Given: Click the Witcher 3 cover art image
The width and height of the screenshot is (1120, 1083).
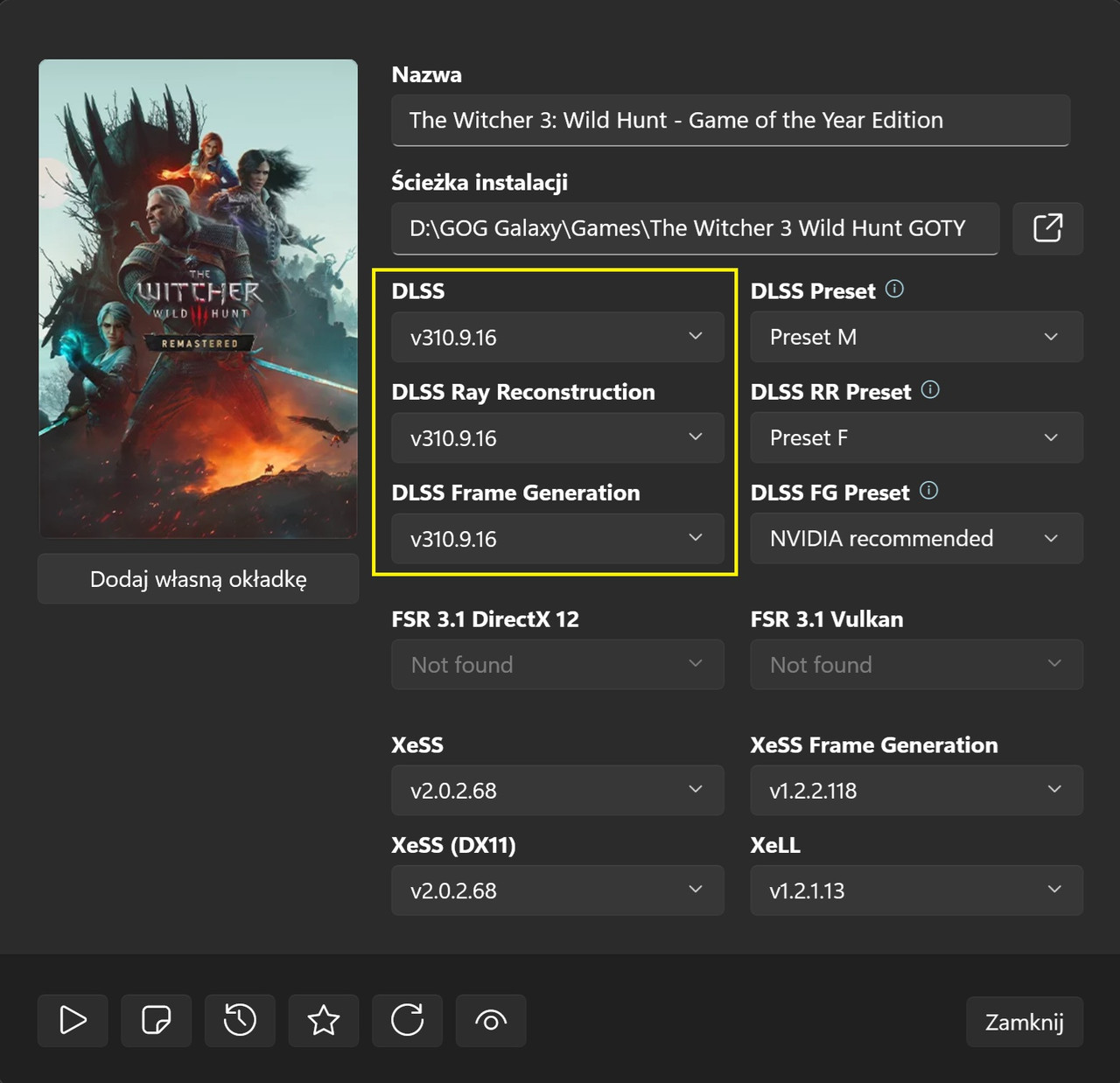Looking at the screenshot, I should click(198, 298).
